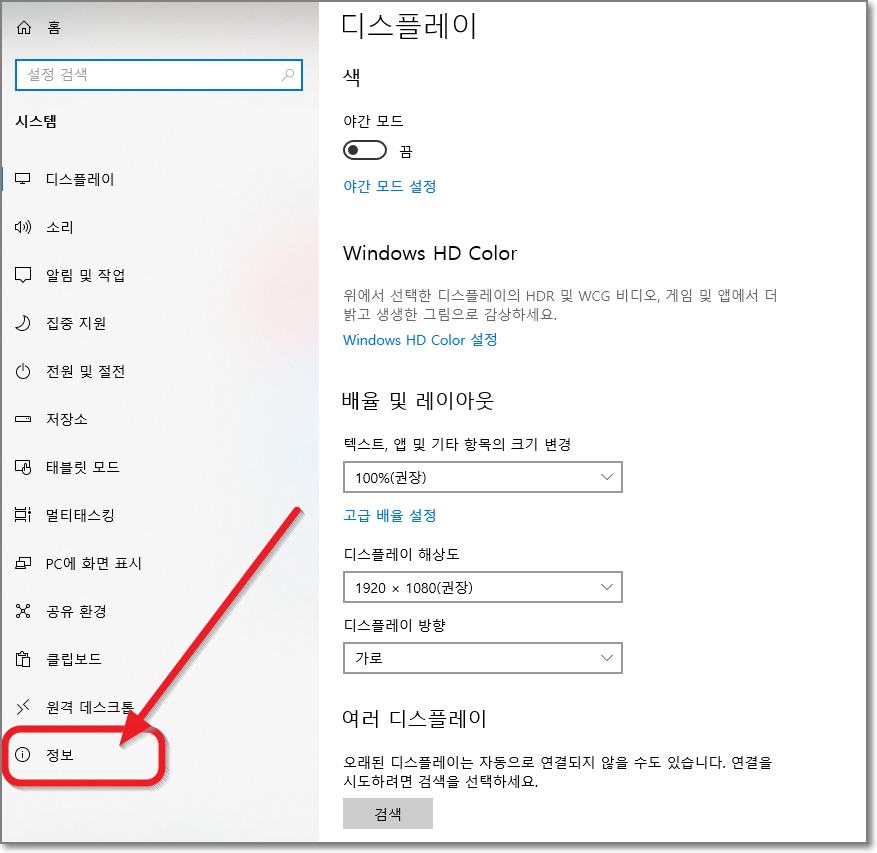The height and width of the screenshot is (853, 877).
Task: Open 멀티태스킹 settings
Action: point(80,515)
